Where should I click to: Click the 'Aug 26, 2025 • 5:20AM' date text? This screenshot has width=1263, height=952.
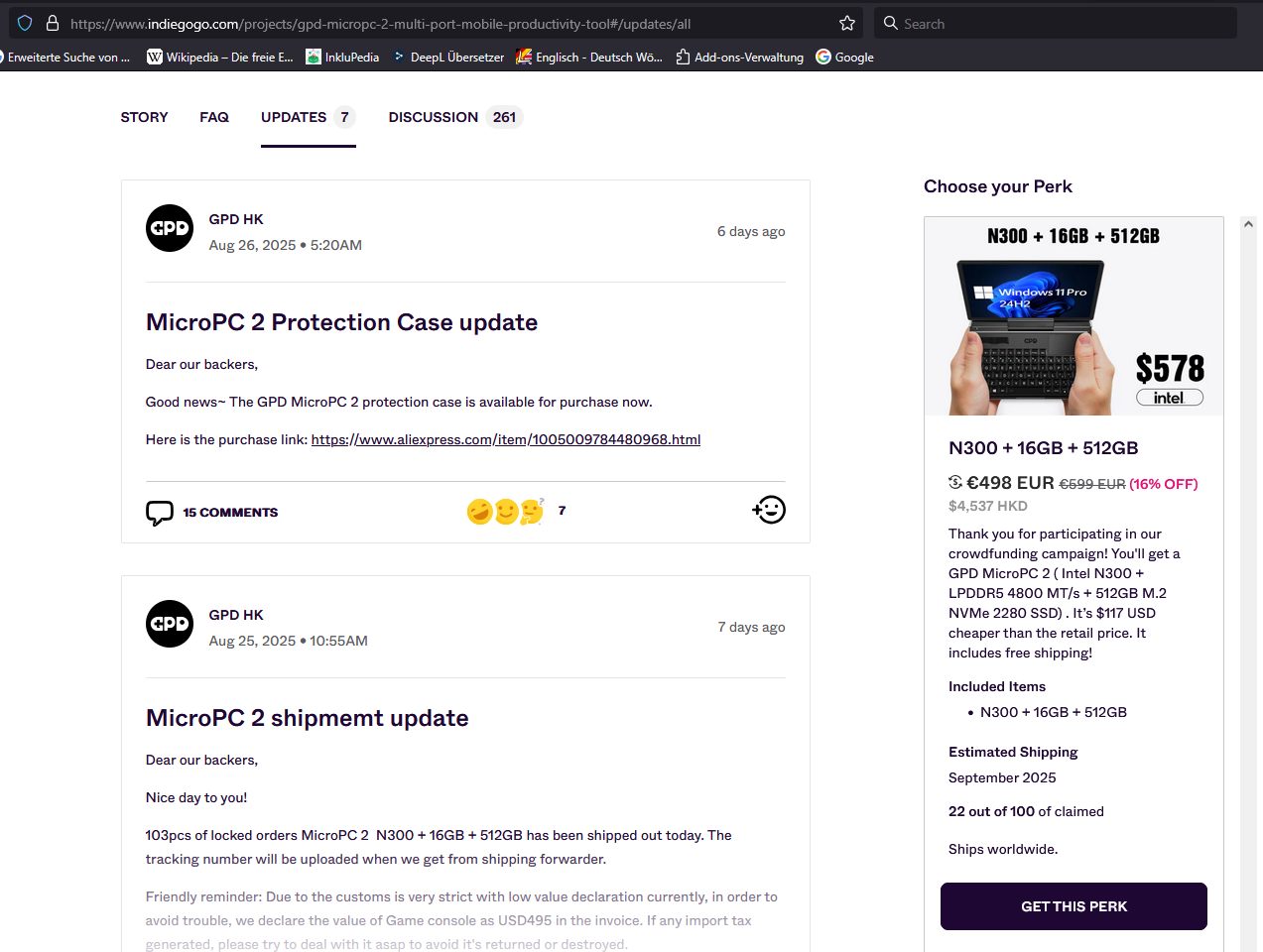[286, 245]
